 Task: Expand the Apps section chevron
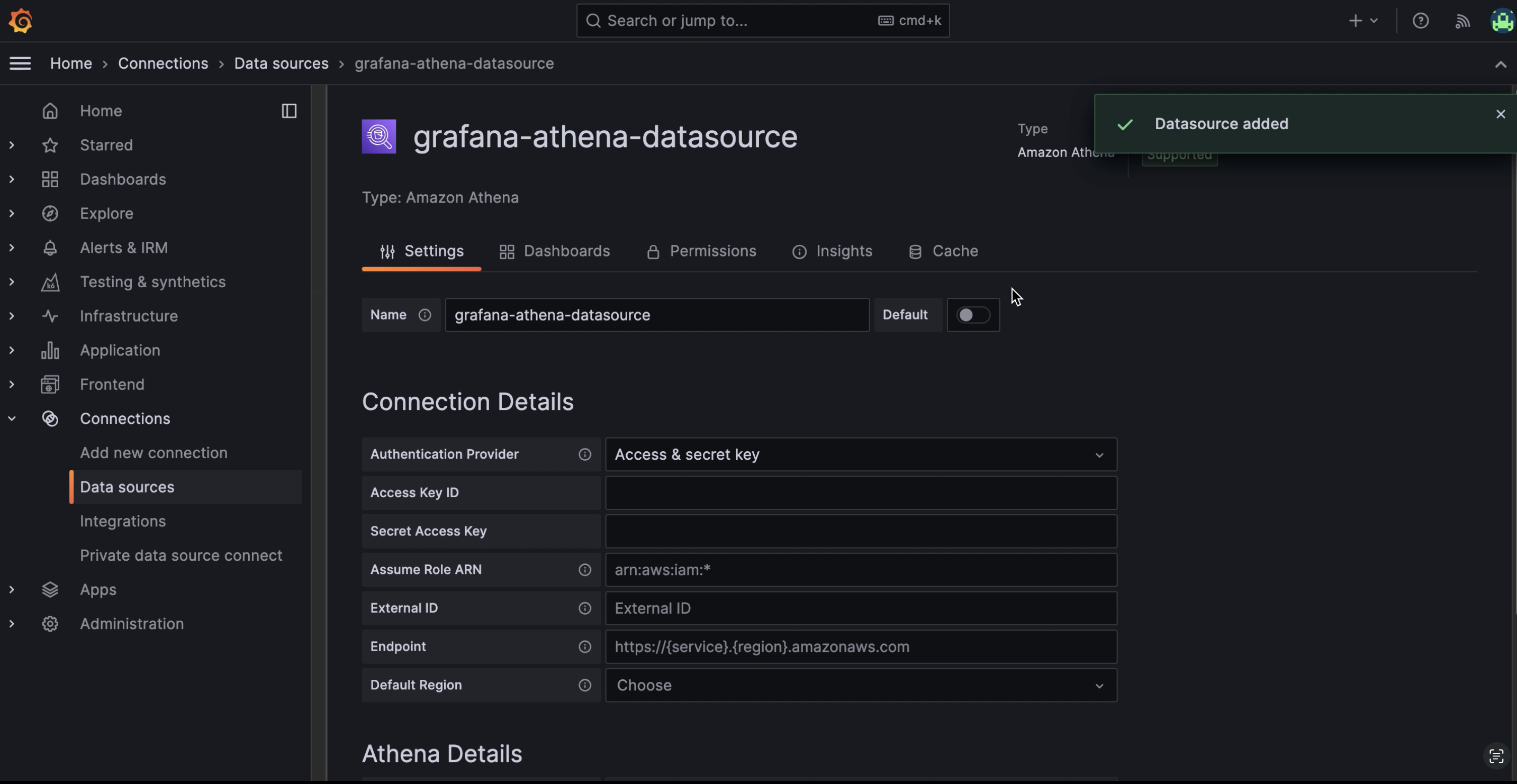(x=12, y=589)
